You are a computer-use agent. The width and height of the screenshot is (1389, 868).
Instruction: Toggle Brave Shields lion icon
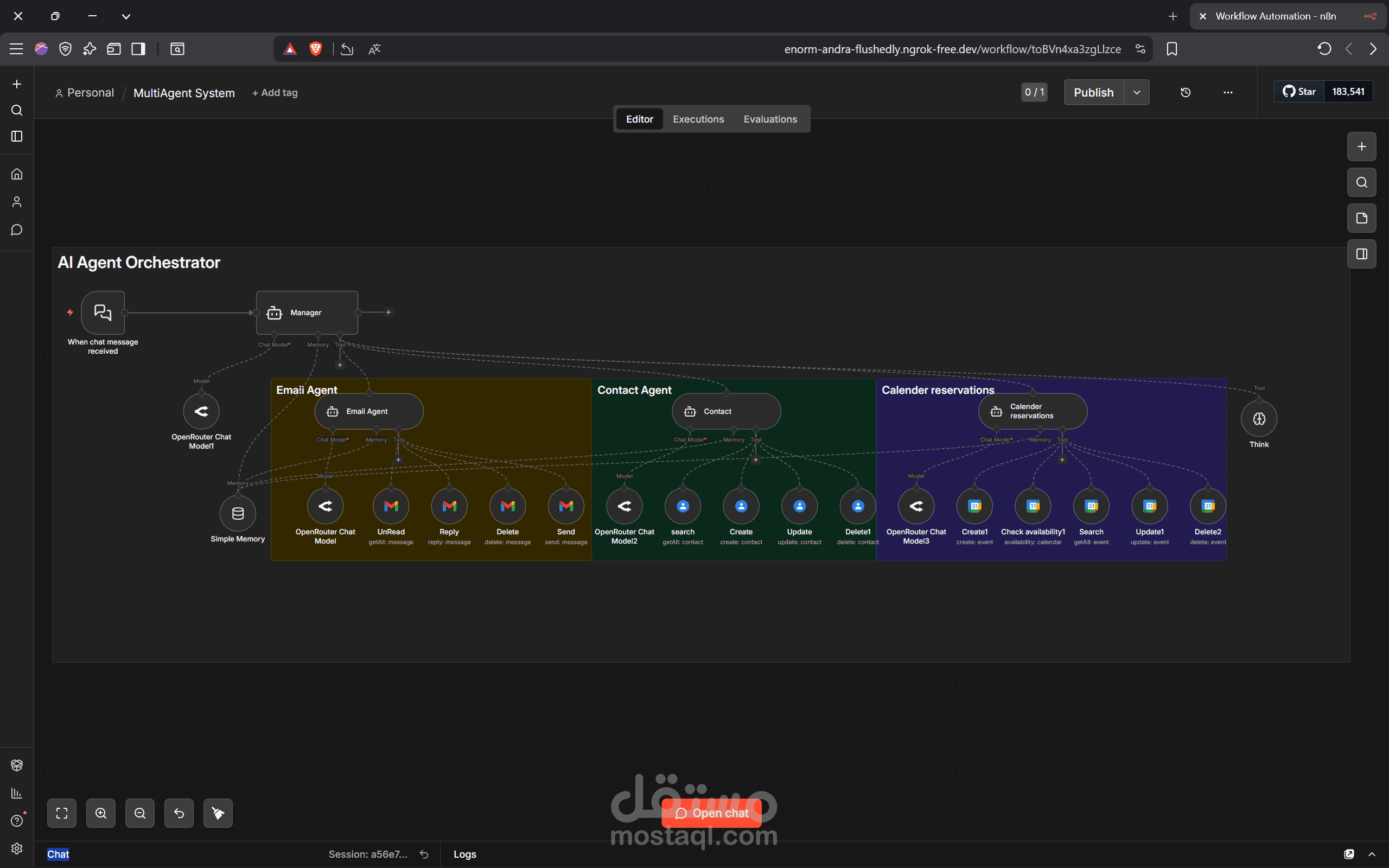315,49
